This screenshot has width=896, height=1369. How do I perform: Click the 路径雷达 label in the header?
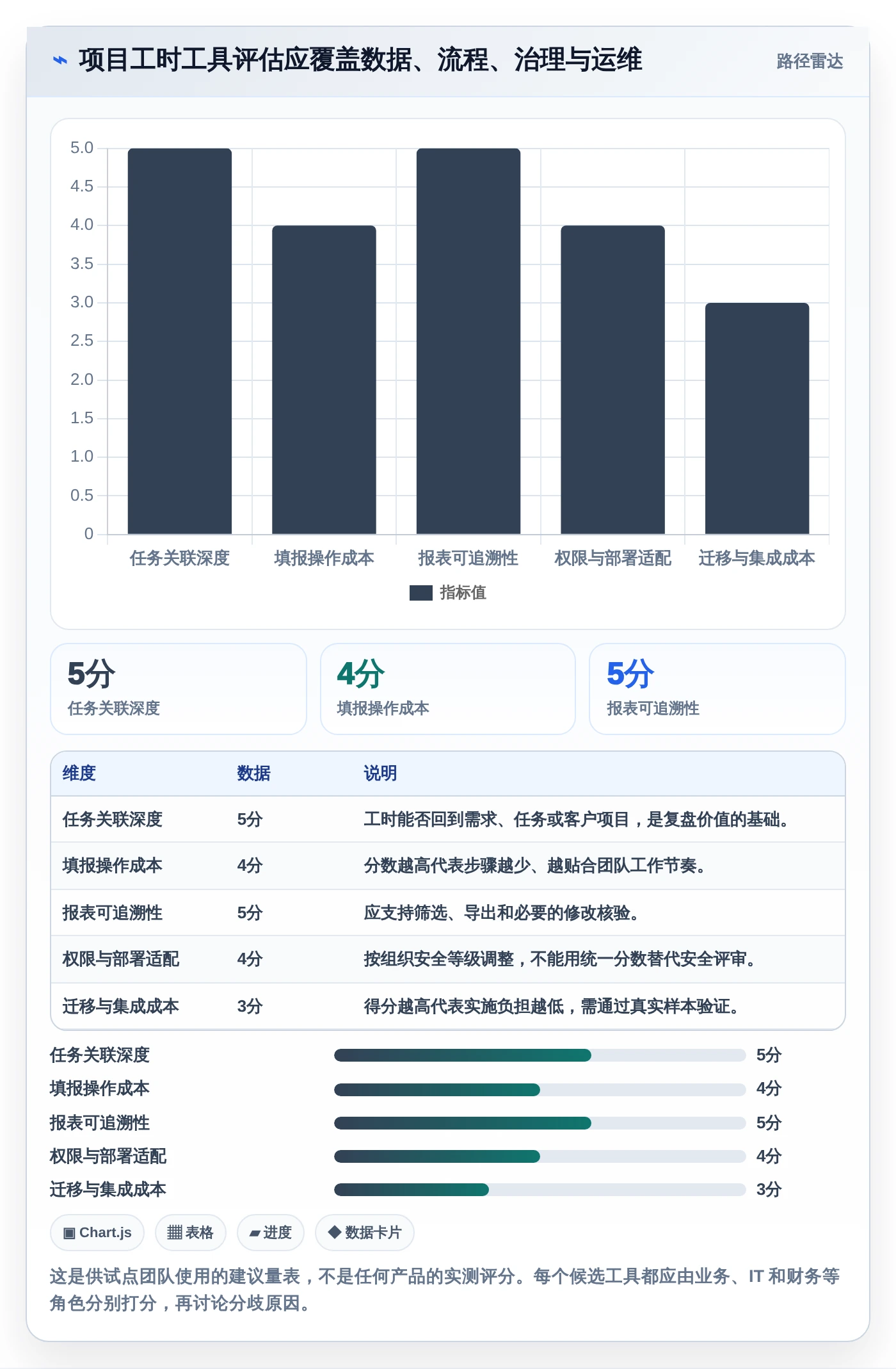[810, 61]
